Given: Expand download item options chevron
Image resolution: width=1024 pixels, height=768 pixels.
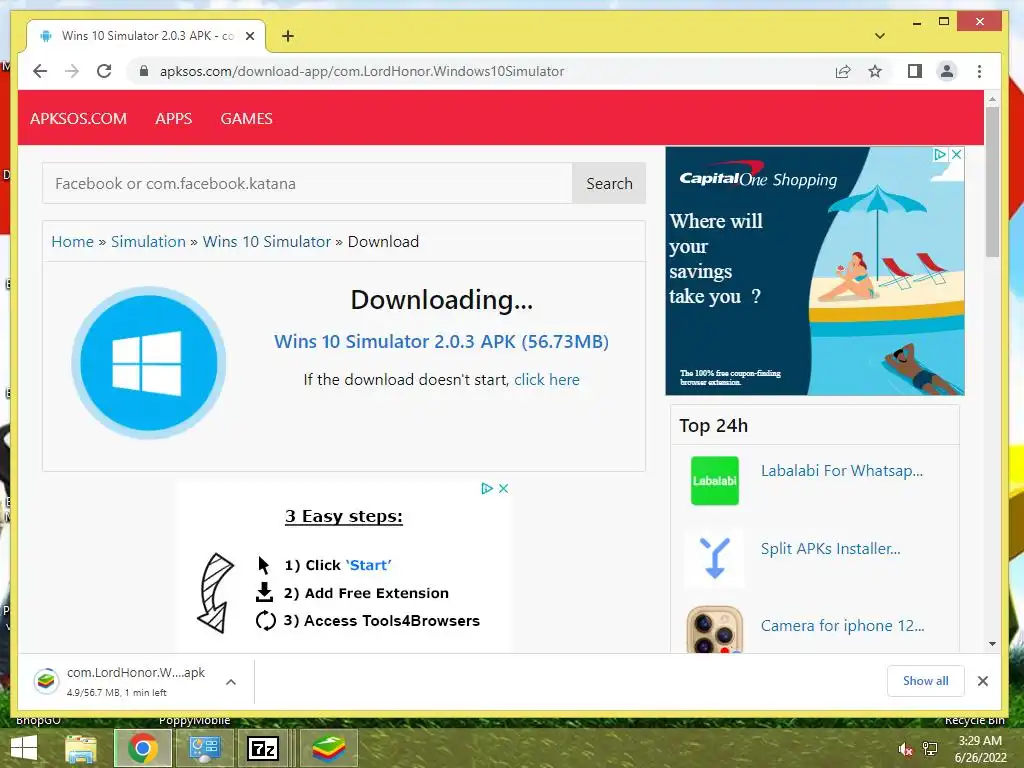Looking at the screenshot, I should (x=231, y=682).
